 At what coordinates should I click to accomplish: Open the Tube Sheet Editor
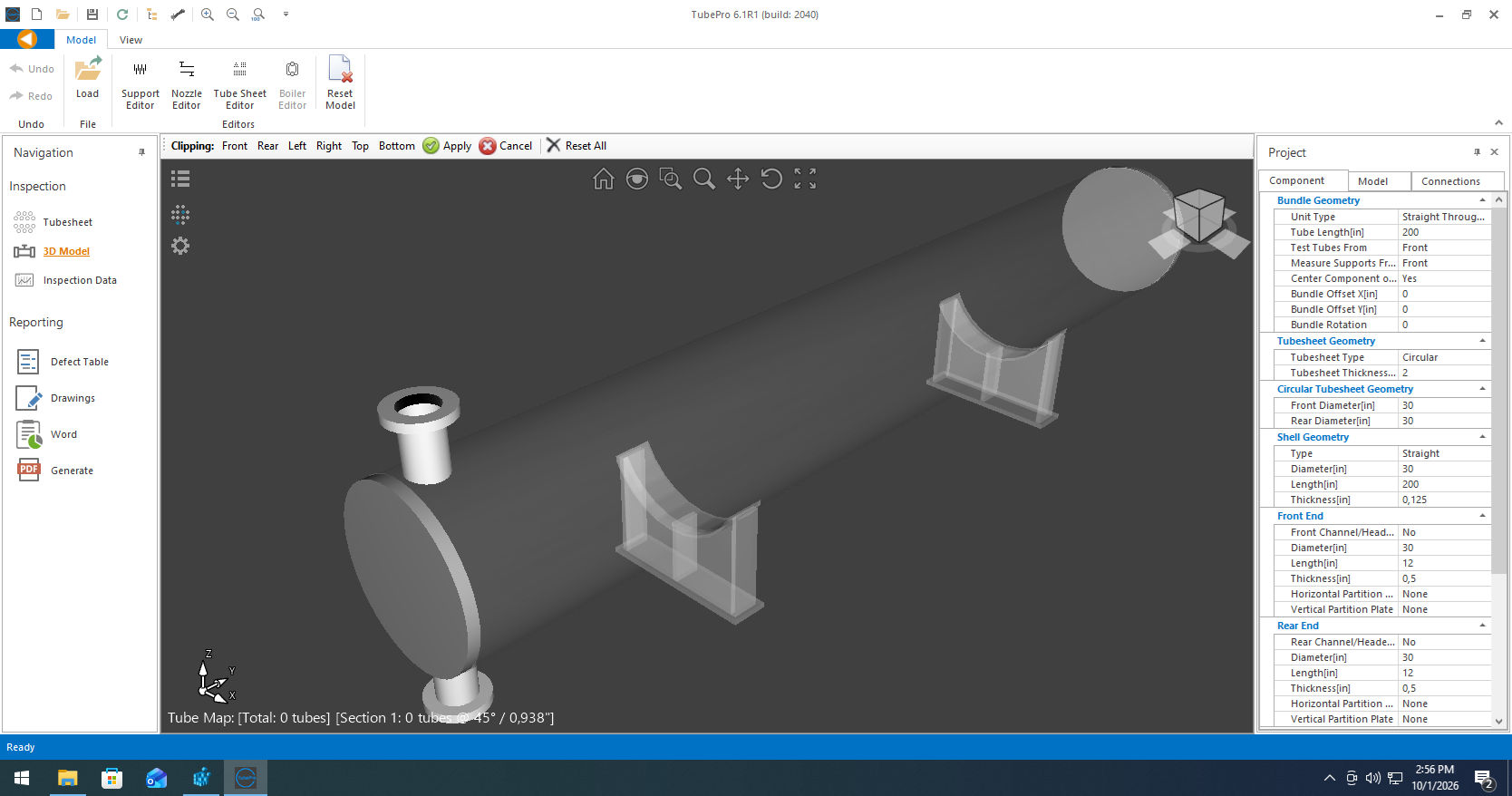click(x=239, y=84)
